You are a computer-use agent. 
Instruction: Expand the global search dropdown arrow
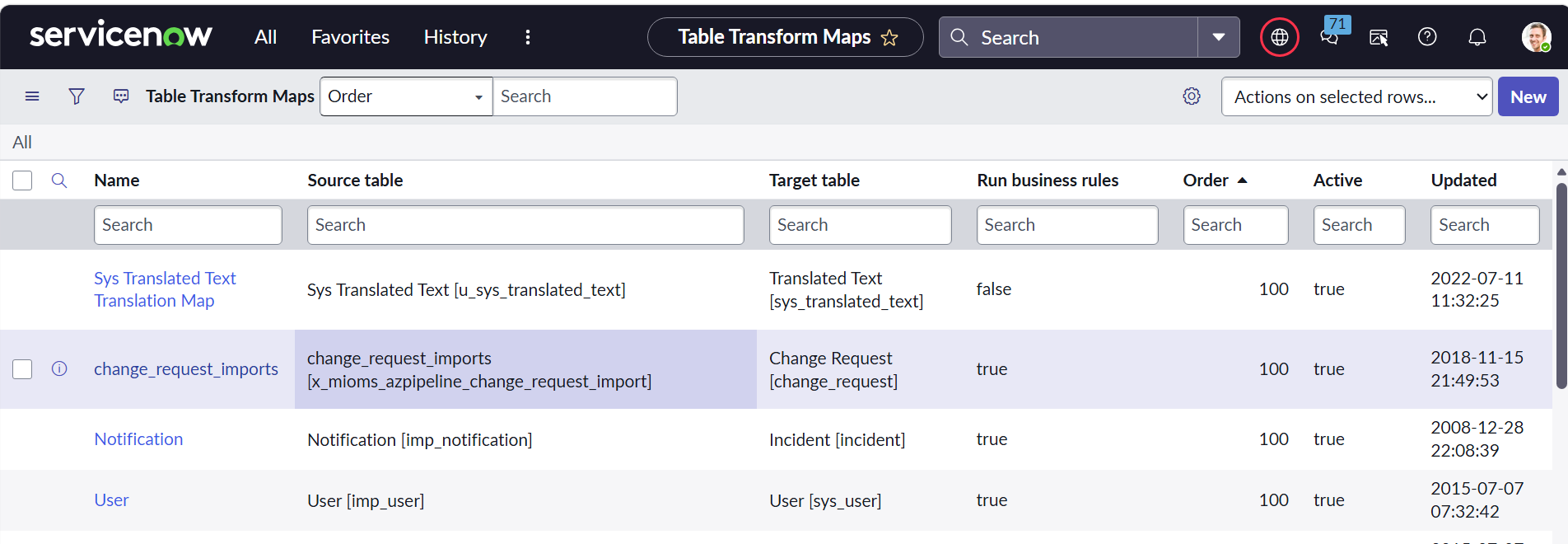pos(1219,37)
